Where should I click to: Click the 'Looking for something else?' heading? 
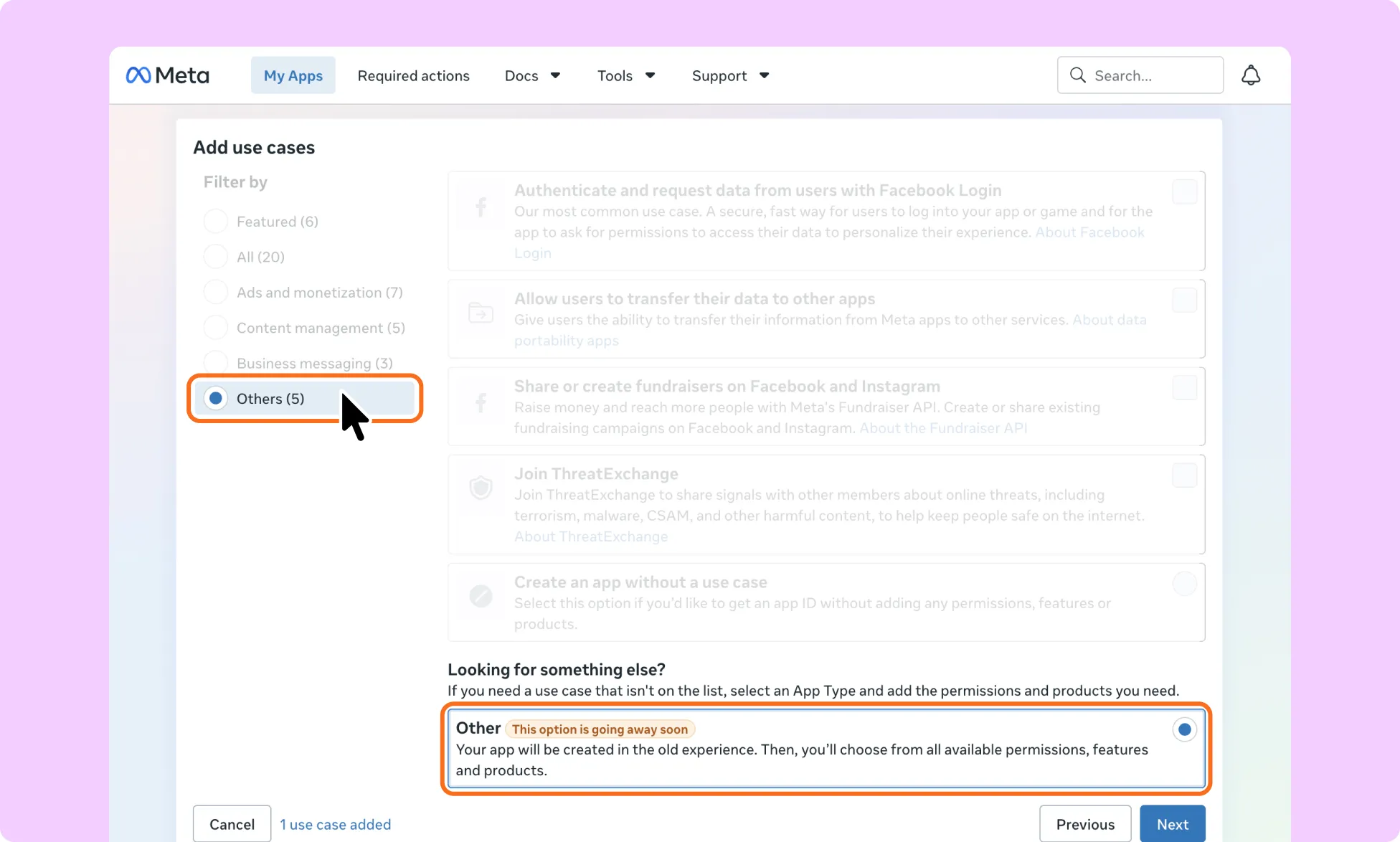(556, 669)
